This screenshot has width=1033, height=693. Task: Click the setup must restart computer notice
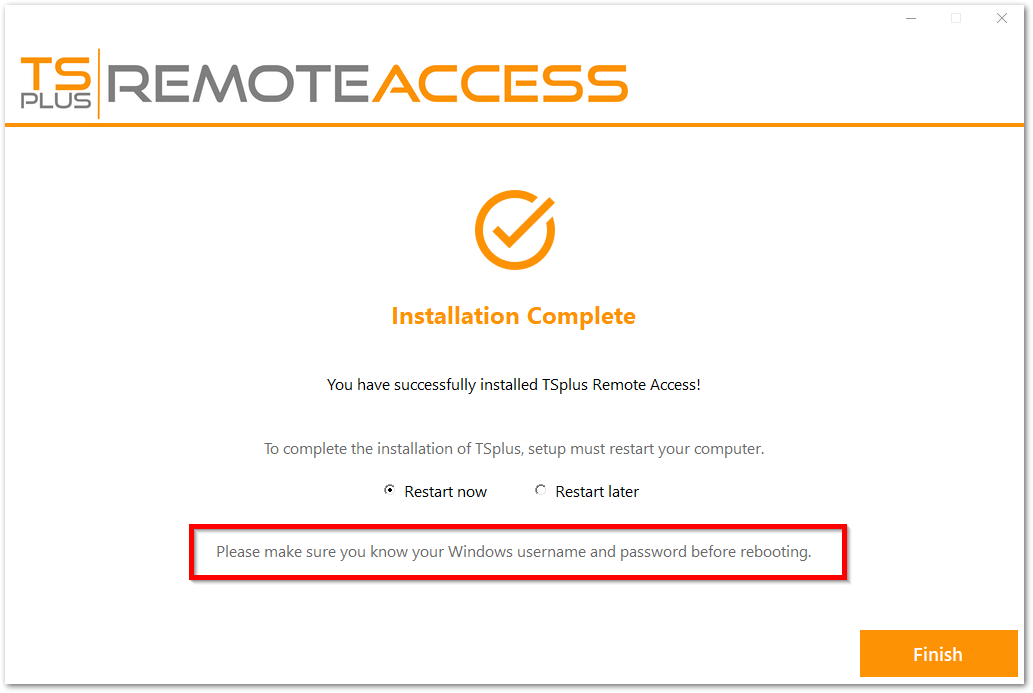tap(514, 449)
